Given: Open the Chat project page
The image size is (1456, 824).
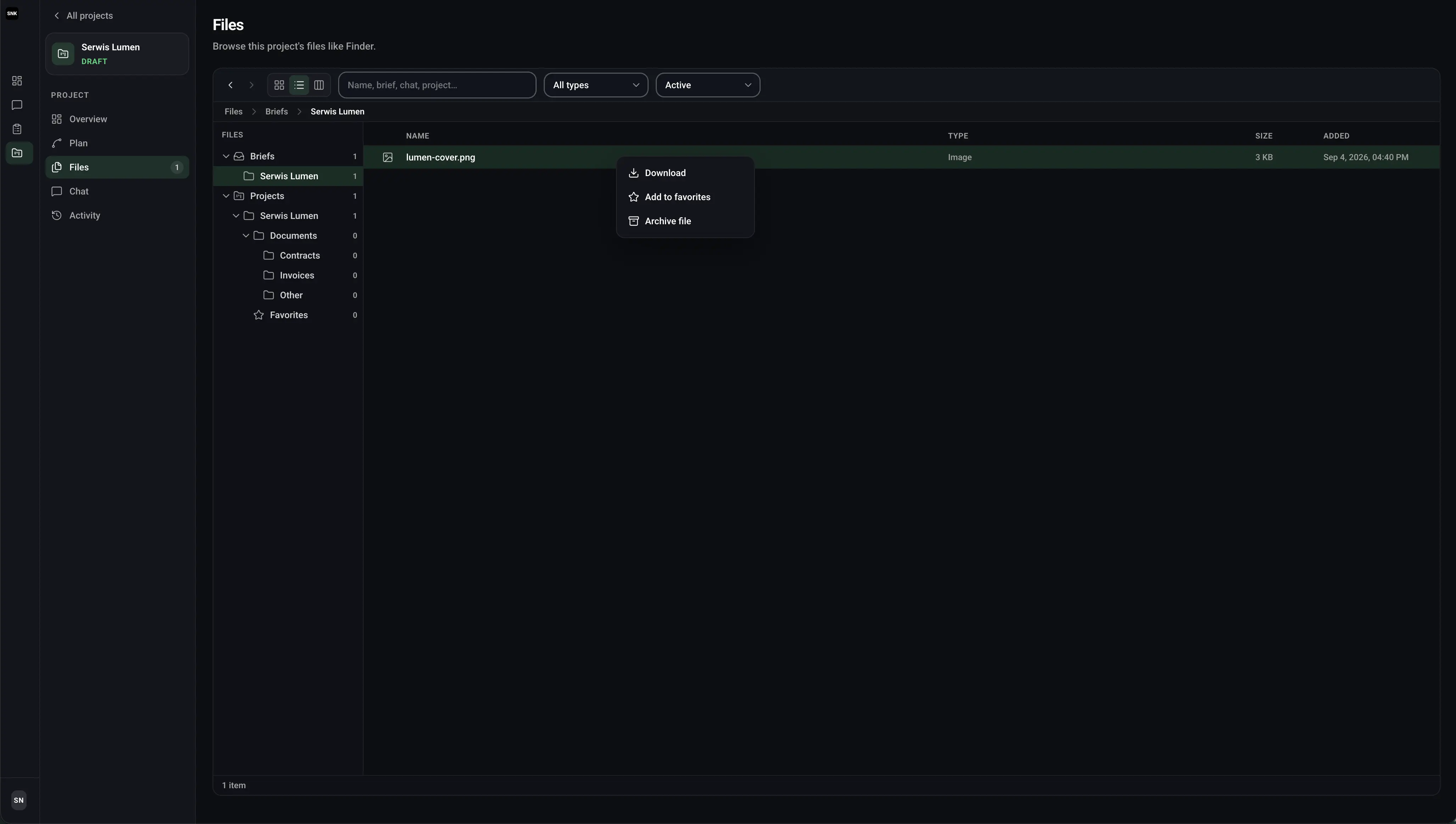Looking at the screenshot, I should (117, 191).
